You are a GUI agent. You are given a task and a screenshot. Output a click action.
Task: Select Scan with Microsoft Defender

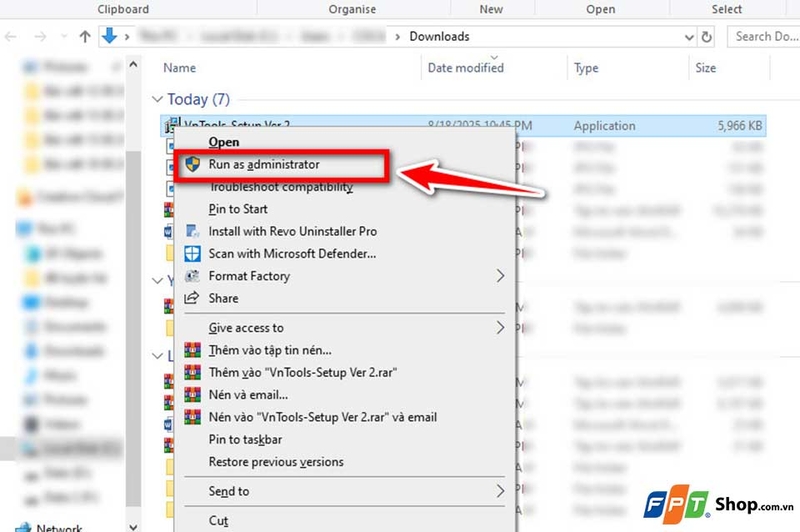click(292, 254)
